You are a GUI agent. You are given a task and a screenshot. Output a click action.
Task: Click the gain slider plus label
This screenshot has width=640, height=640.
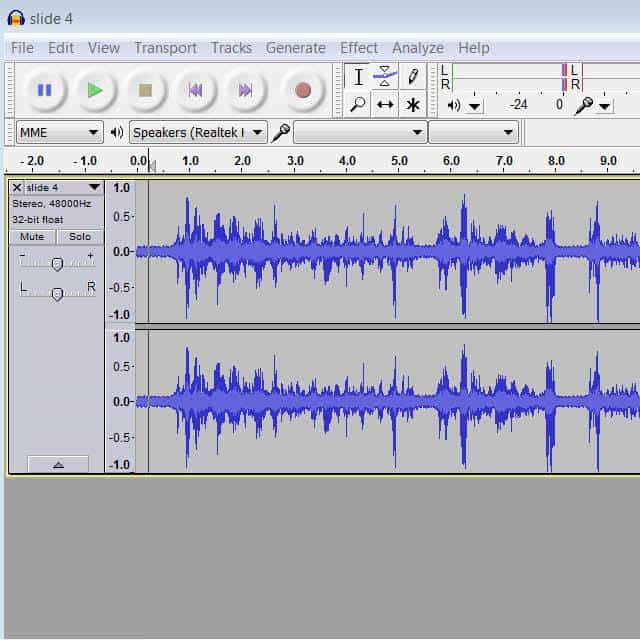(91, 256)
